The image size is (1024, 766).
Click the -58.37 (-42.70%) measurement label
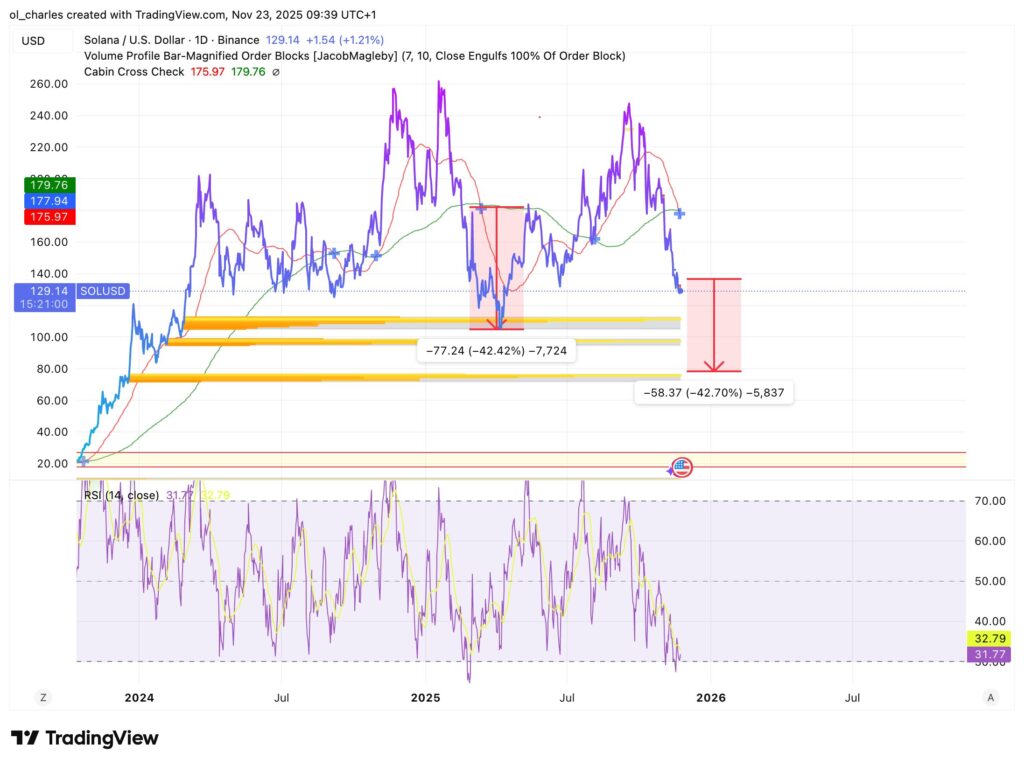click(x=714, y=393)
